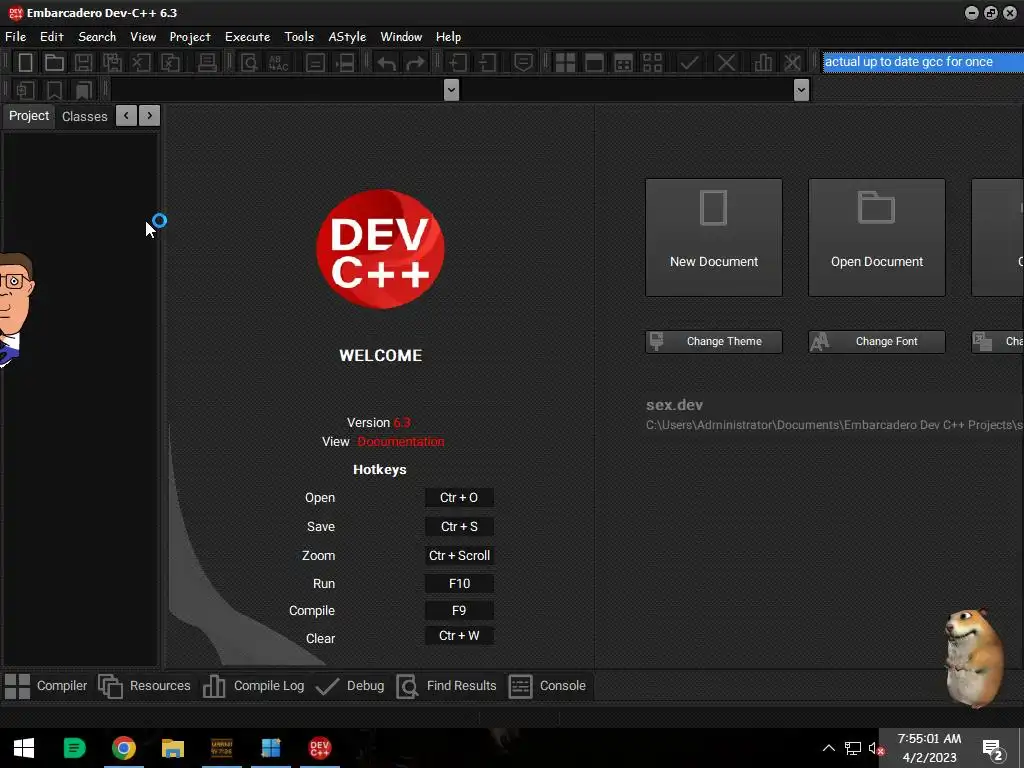Click the red 6.3 version link

coord(402,423)
